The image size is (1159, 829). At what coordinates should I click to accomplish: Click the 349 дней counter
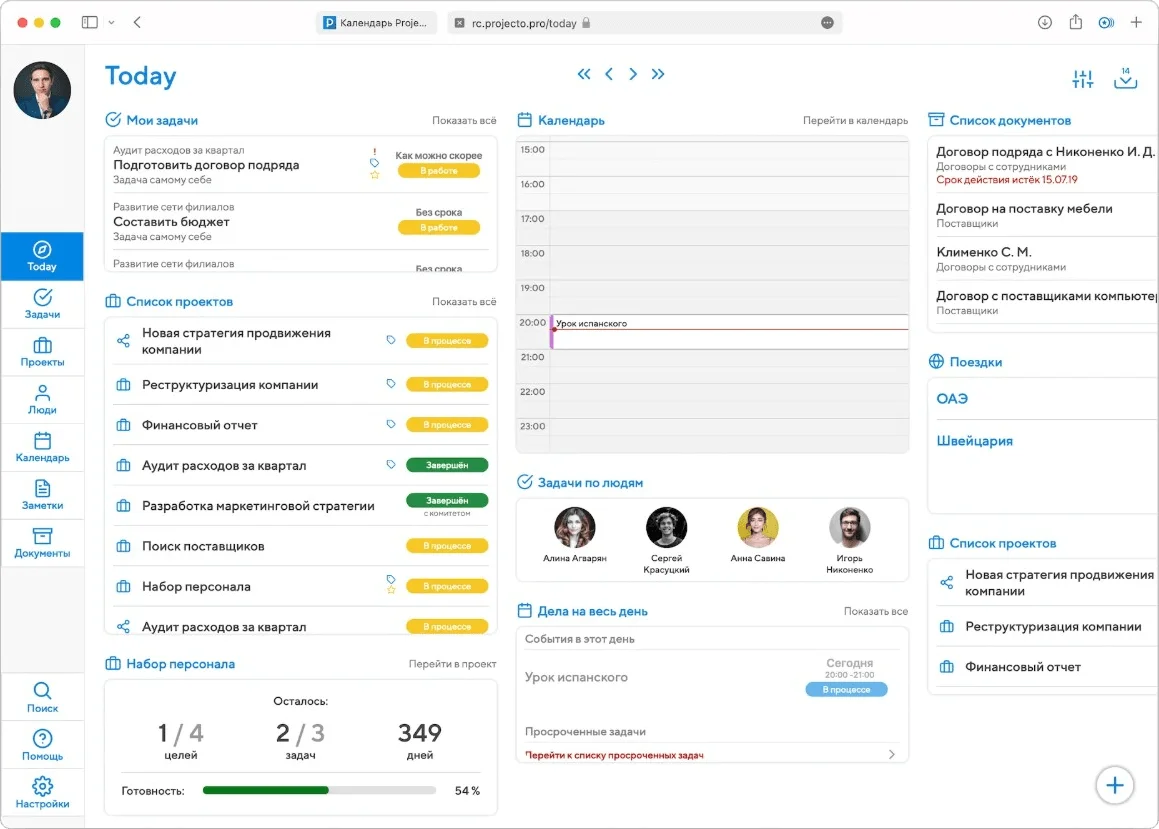tap(419, 740)
